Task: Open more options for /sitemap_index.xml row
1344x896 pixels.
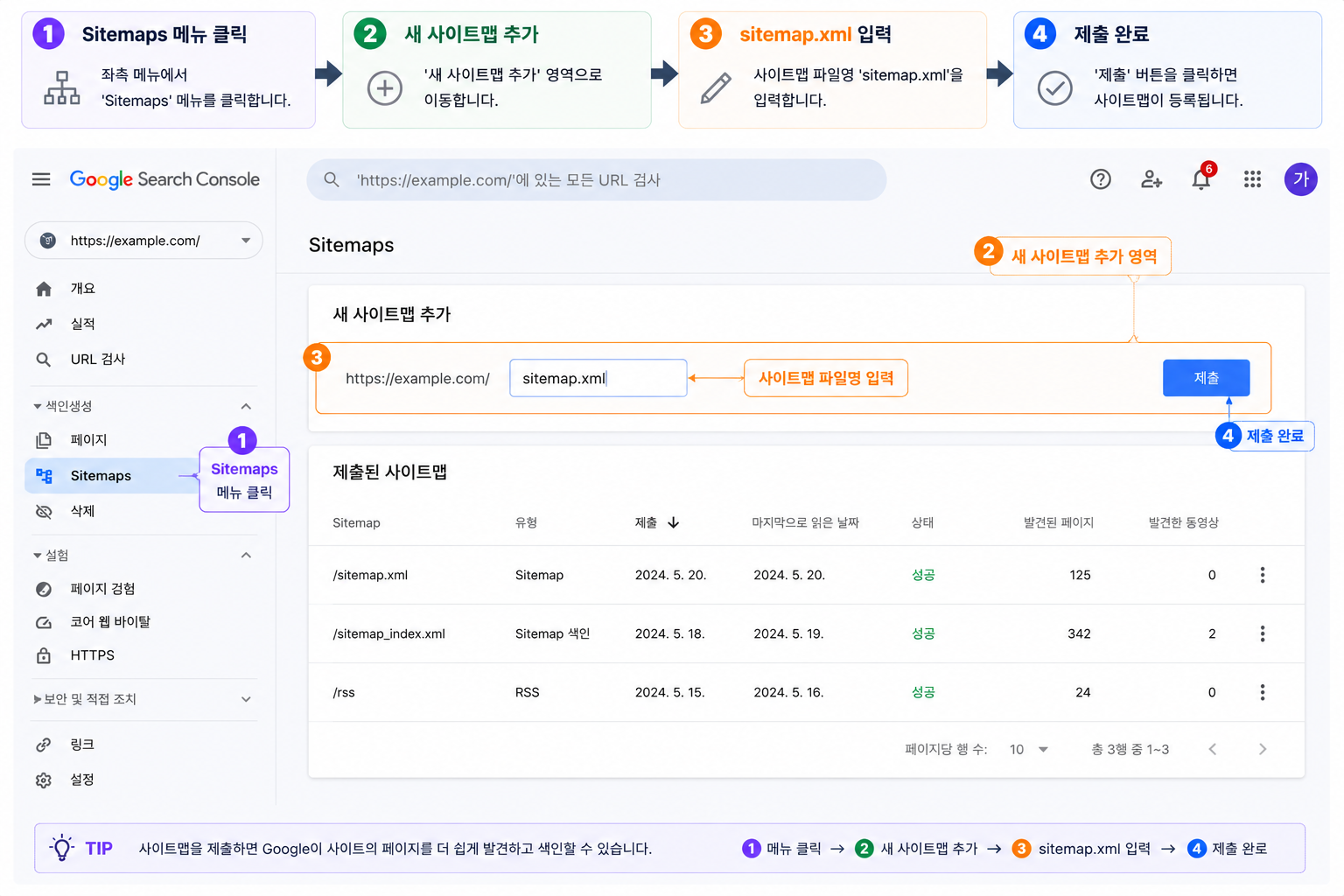Action: (x=1263, y=633)
